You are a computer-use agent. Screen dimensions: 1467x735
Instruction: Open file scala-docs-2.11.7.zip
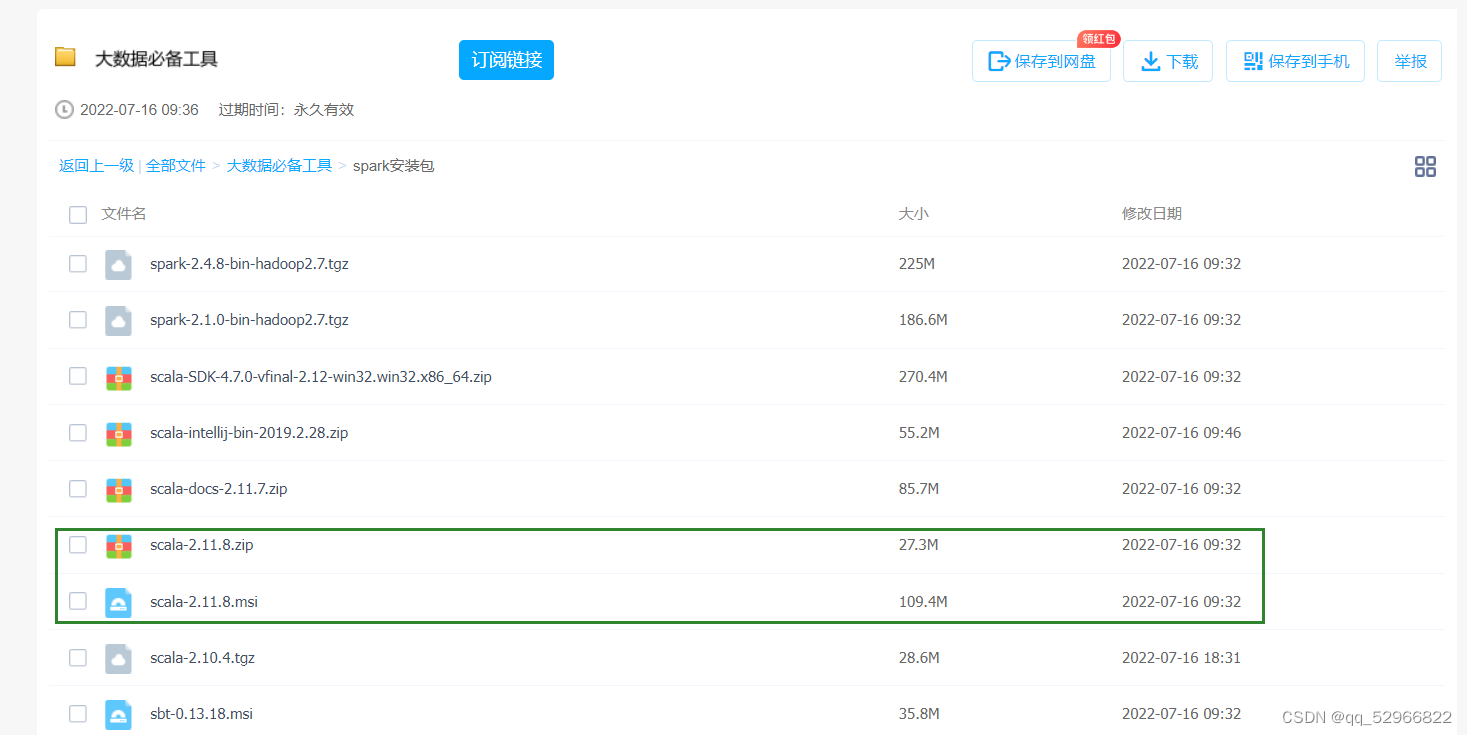click(219, 489)
